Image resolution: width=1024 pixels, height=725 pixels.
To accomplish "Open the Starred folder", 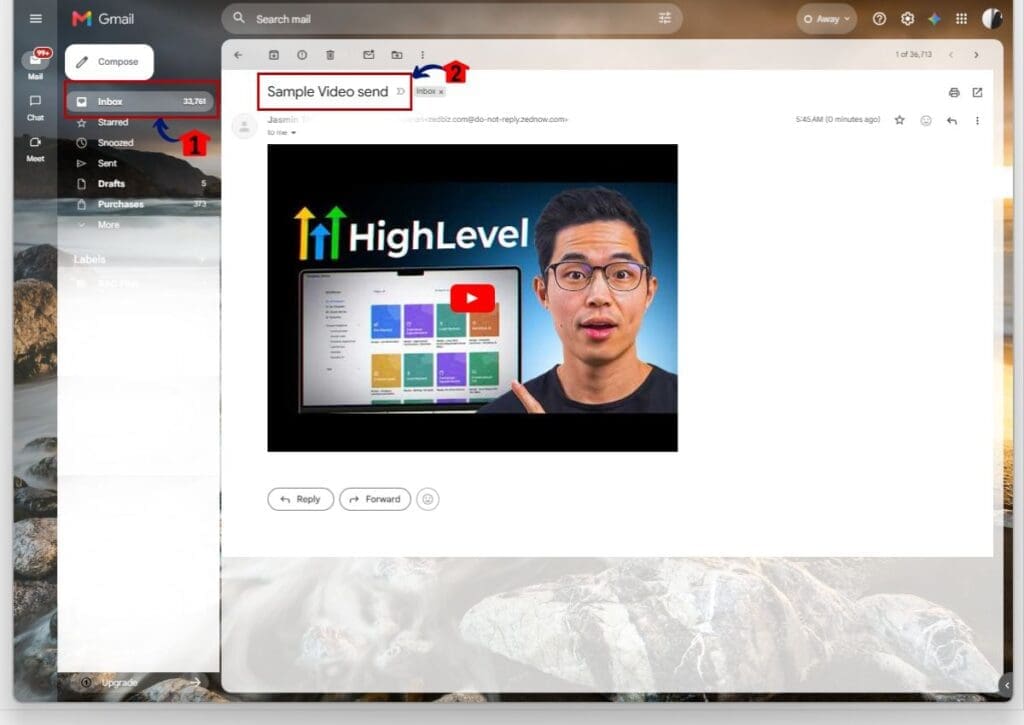I will click(113, 122).
